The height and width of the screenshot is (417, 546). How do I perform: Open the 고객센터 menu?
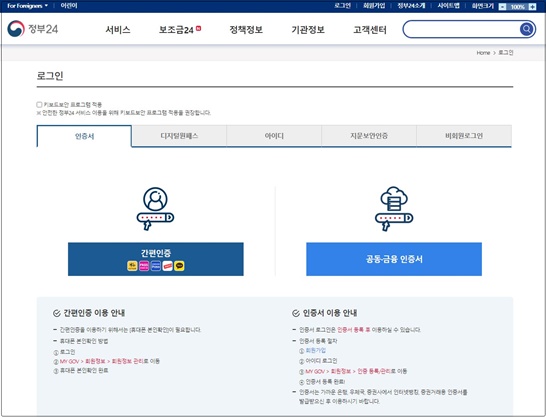tap(370, 30)
